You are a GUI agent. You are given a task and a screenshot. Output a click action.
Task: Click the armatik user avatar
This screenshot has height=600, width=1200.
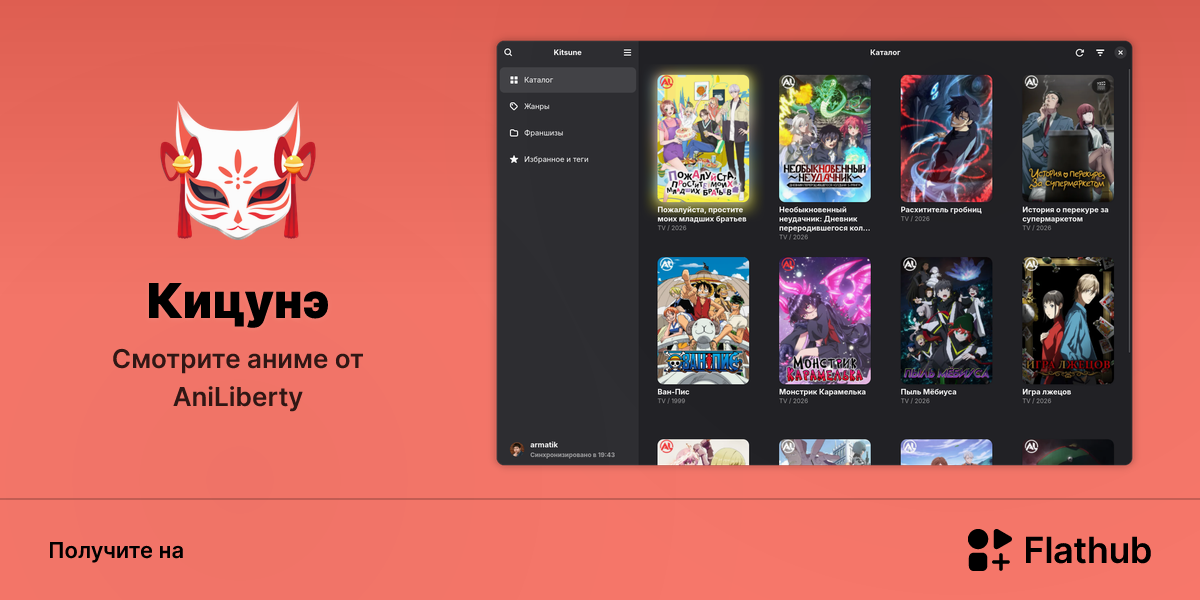pyautogui.click(x=517, y=449)
